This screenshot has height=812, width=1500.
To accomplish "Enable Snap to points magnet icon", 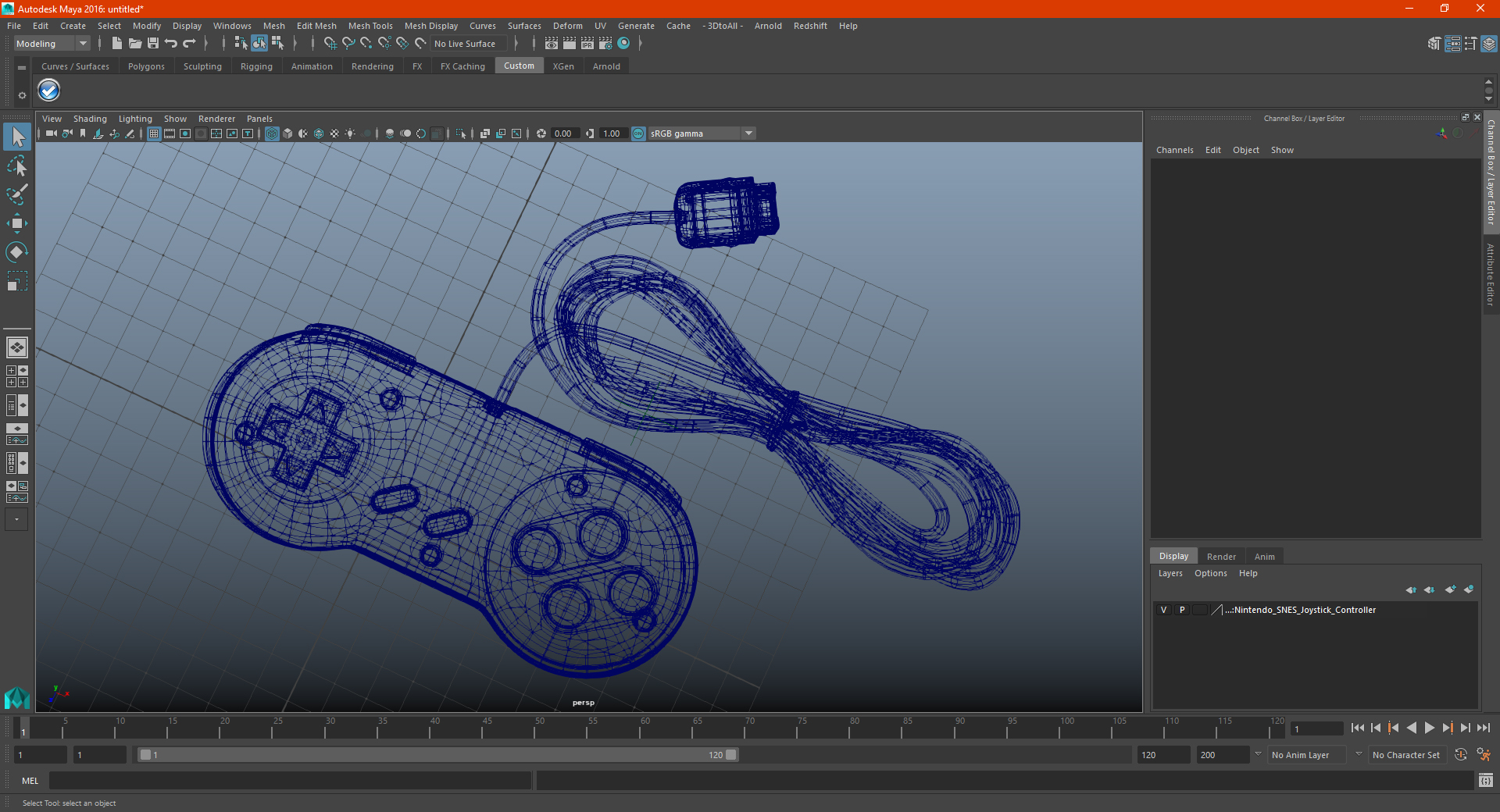I will (366, 44).
